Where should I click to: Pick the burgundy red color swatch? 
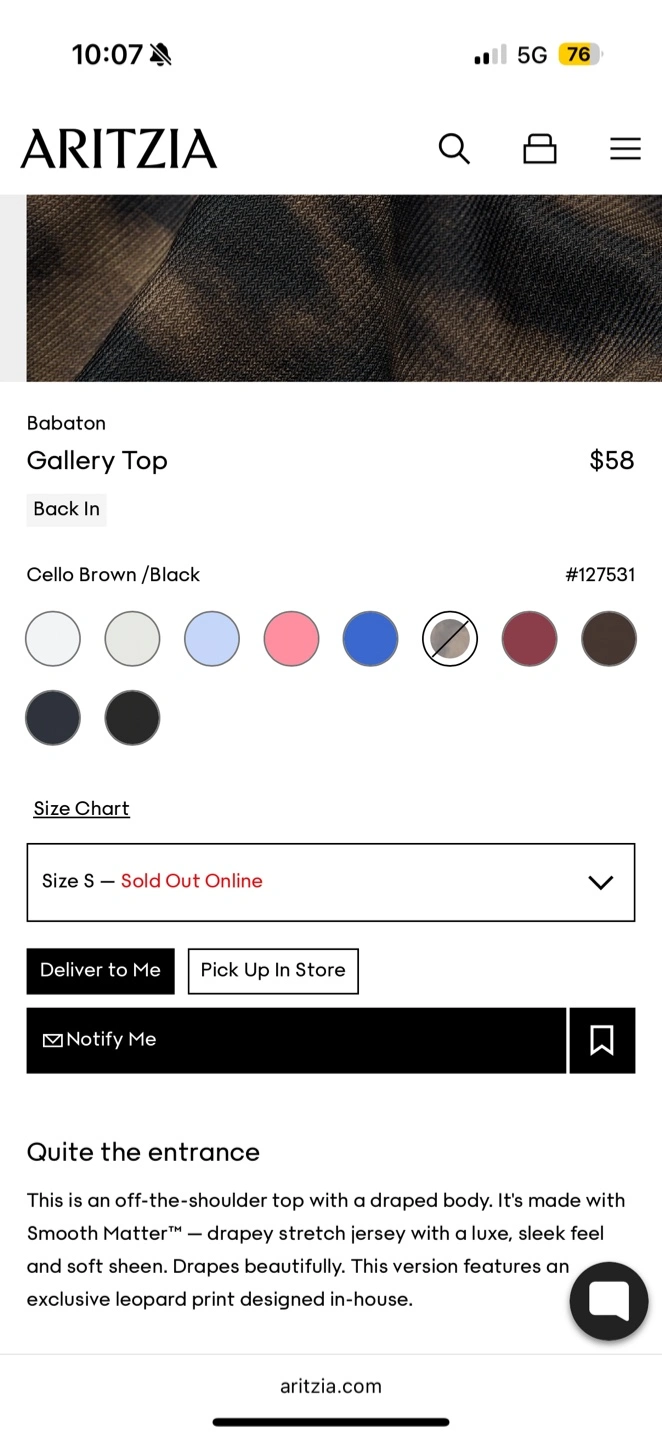(529, 639)
